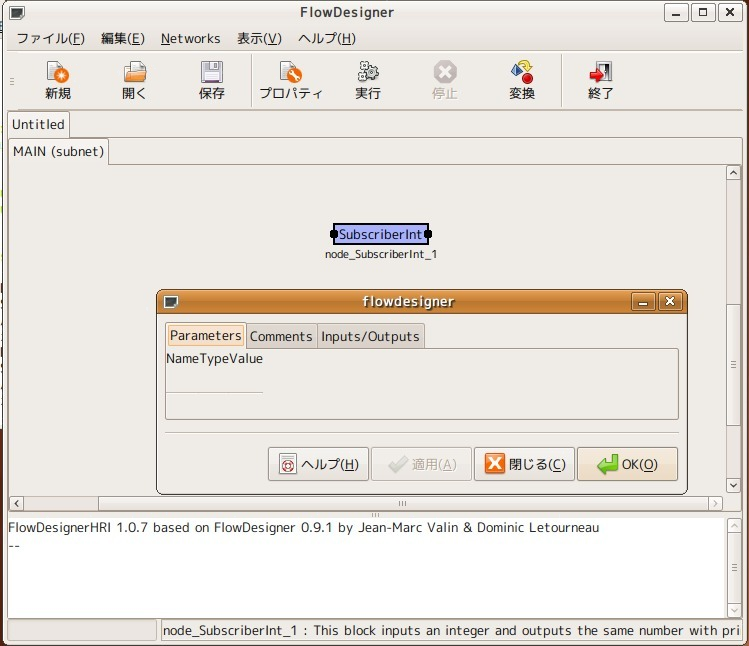Open the Networks menu

[190, 38]
